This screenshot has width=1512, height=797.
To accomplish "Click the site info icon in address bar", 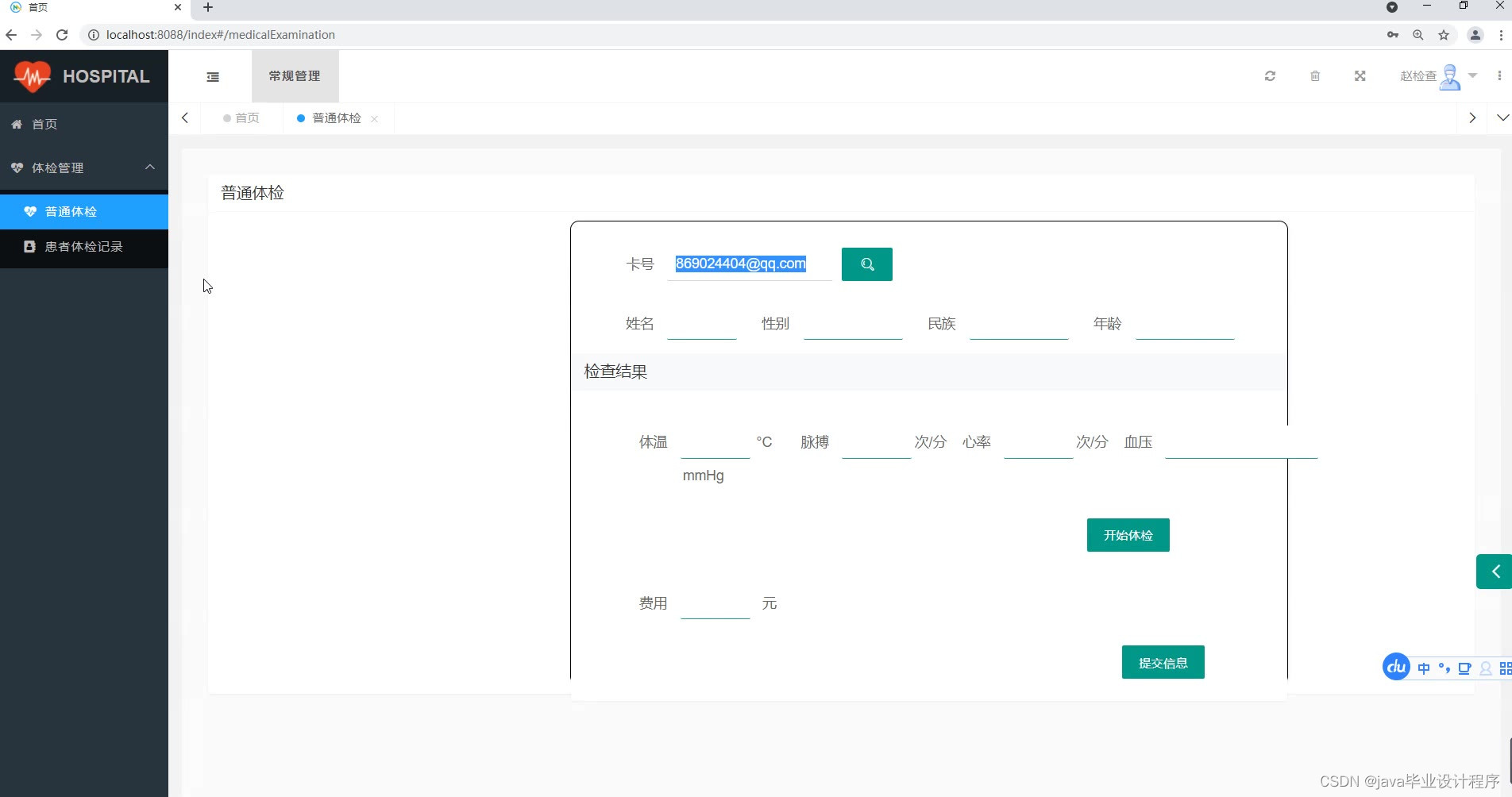I will pos(93,35).
